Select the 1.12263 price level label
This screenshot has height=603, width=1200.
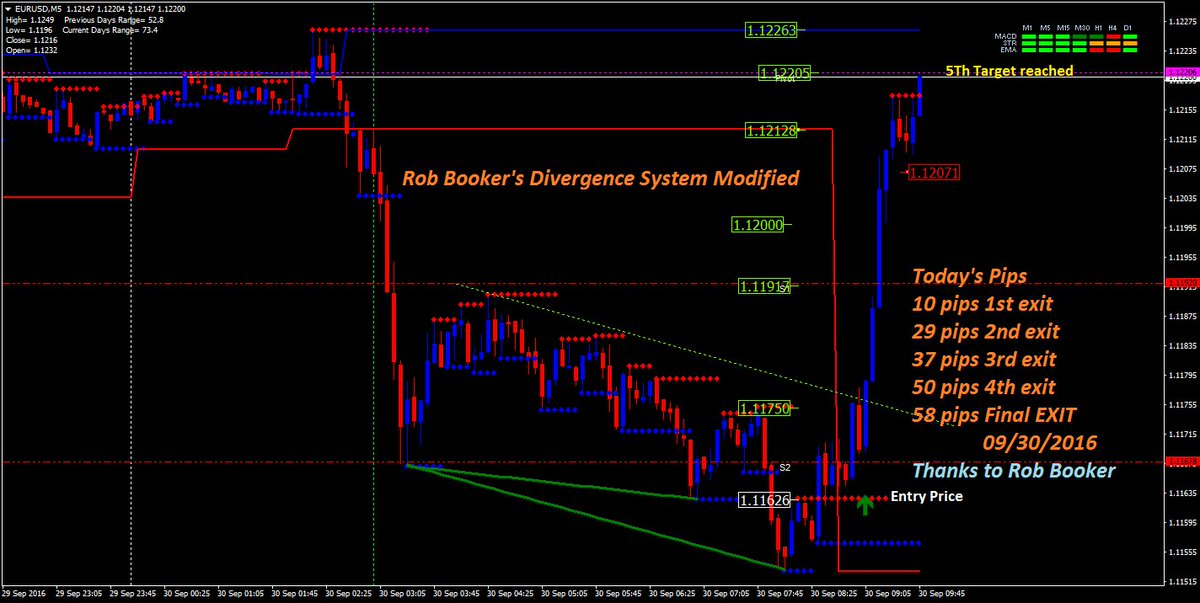[771, 30]
